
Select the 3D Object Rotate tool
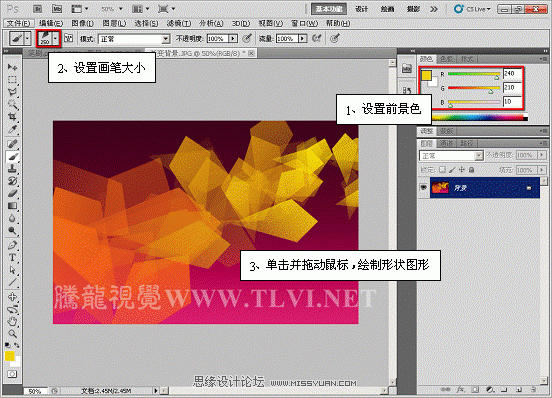click(12, 297)
